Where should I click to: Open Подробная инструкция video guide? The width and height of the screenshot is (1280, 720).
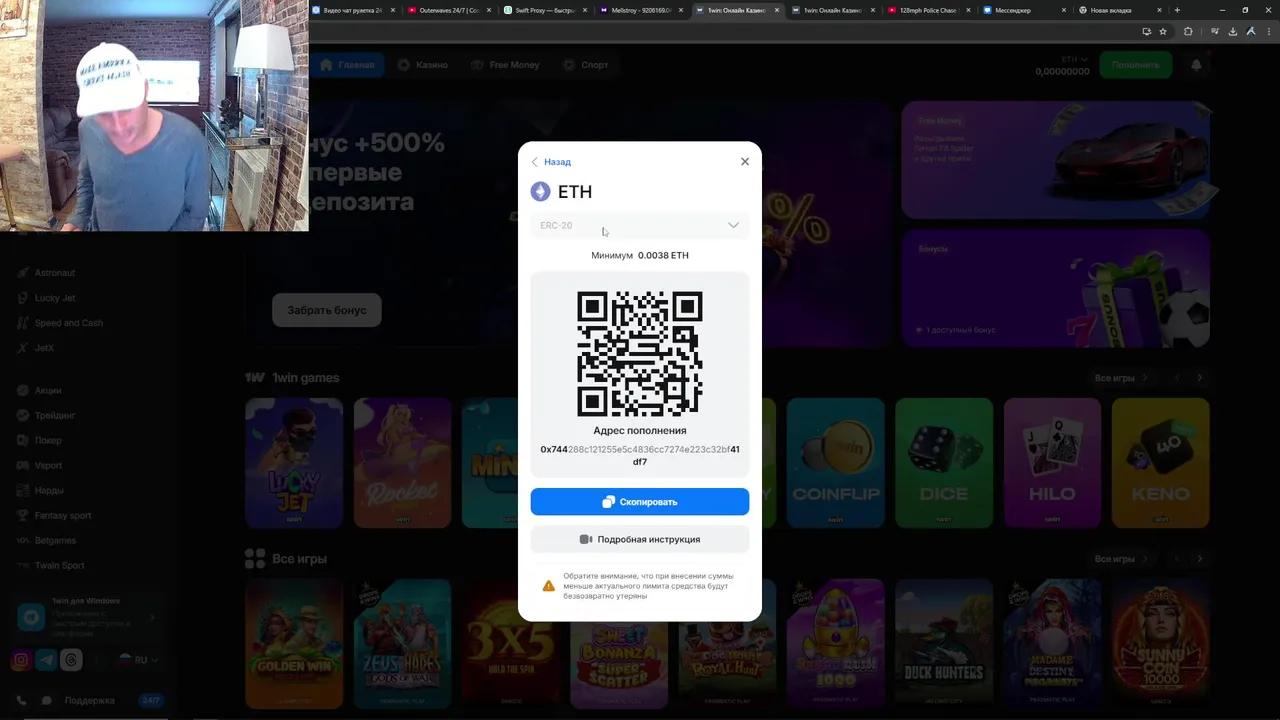639,539
